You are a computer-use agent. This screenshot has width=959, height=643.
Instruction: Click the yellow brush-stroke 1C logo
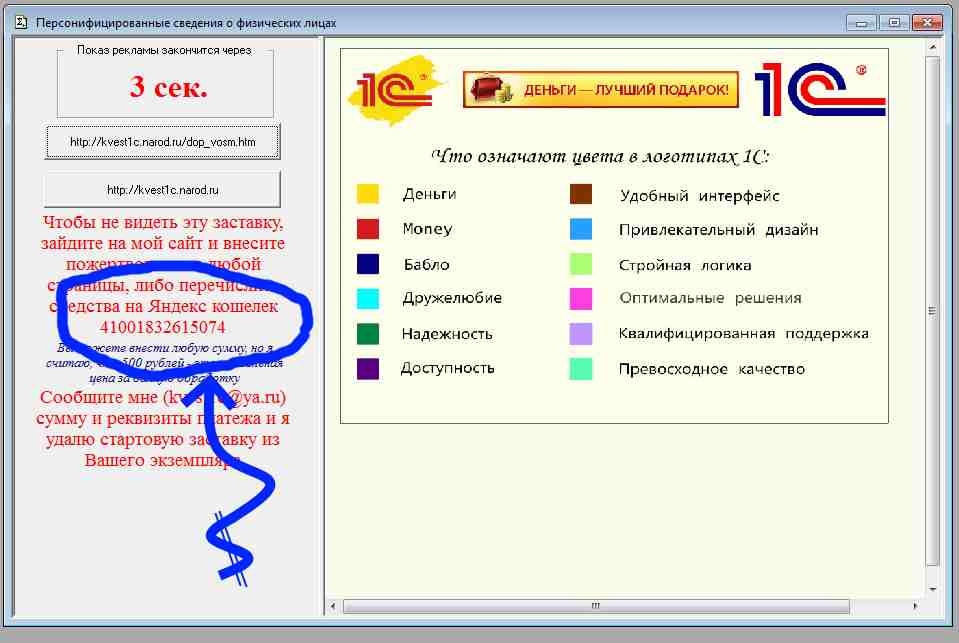[396, 90]
